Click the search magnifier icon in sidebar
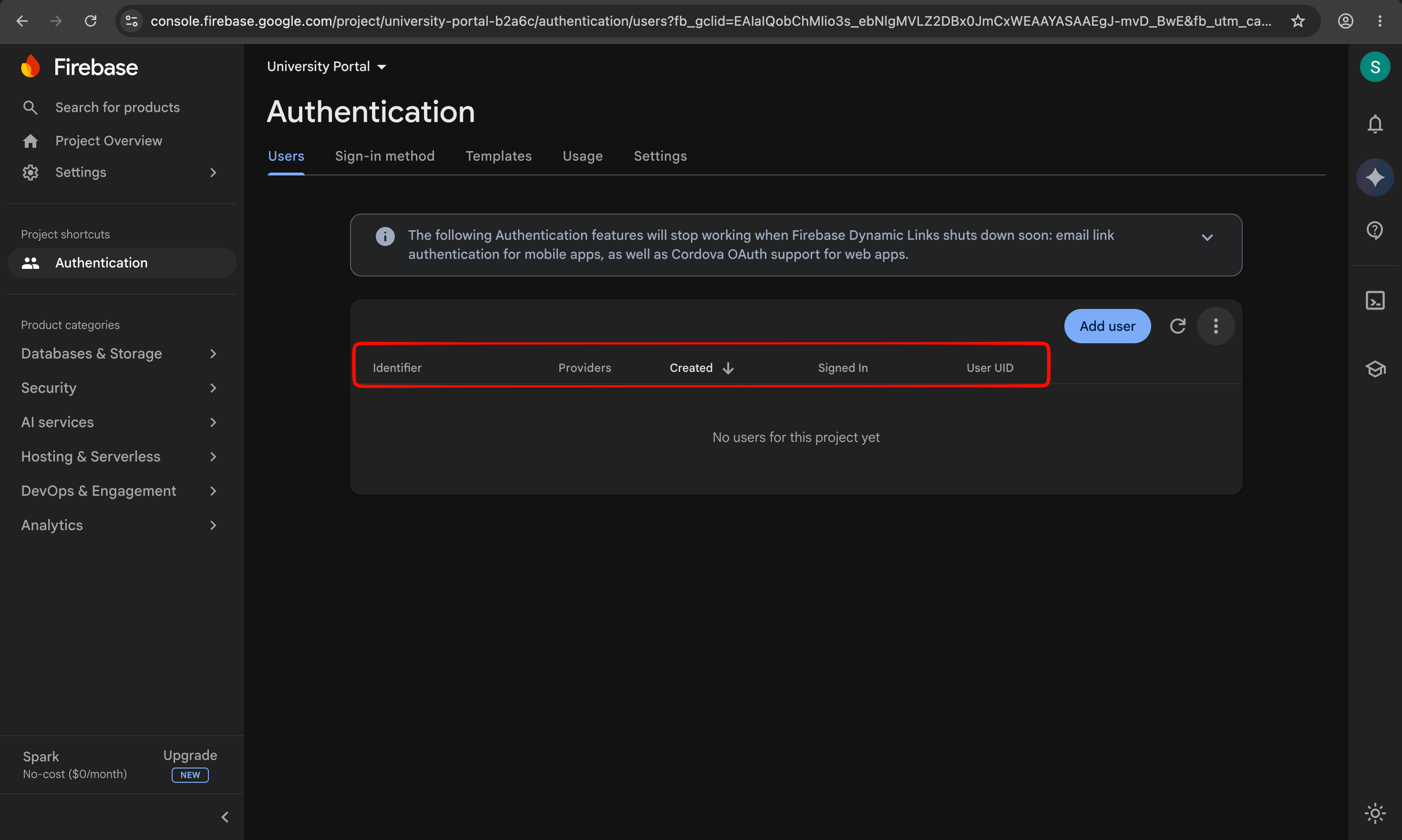This screenshot has height=840, width=1402. [x=30, y=108]
